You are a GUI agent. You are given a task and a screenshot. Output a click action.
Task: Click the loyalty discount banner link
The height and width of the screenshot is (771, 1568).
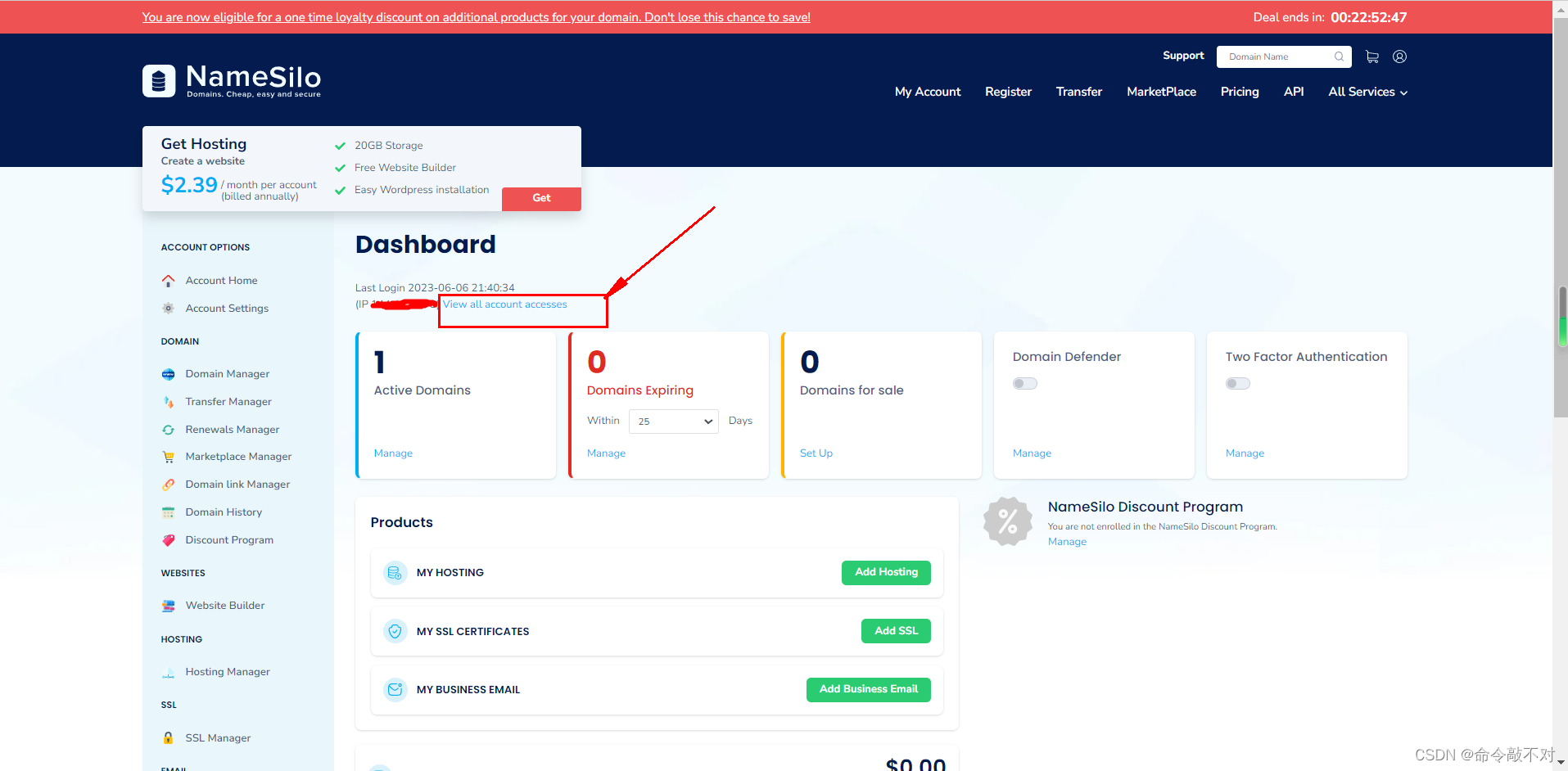476,17
